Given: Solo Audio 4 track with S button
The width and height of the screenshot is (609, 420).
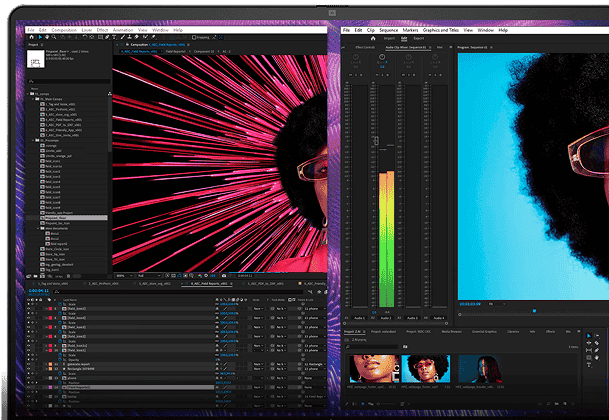Looking at the screenshot, I should pos(435,75).
